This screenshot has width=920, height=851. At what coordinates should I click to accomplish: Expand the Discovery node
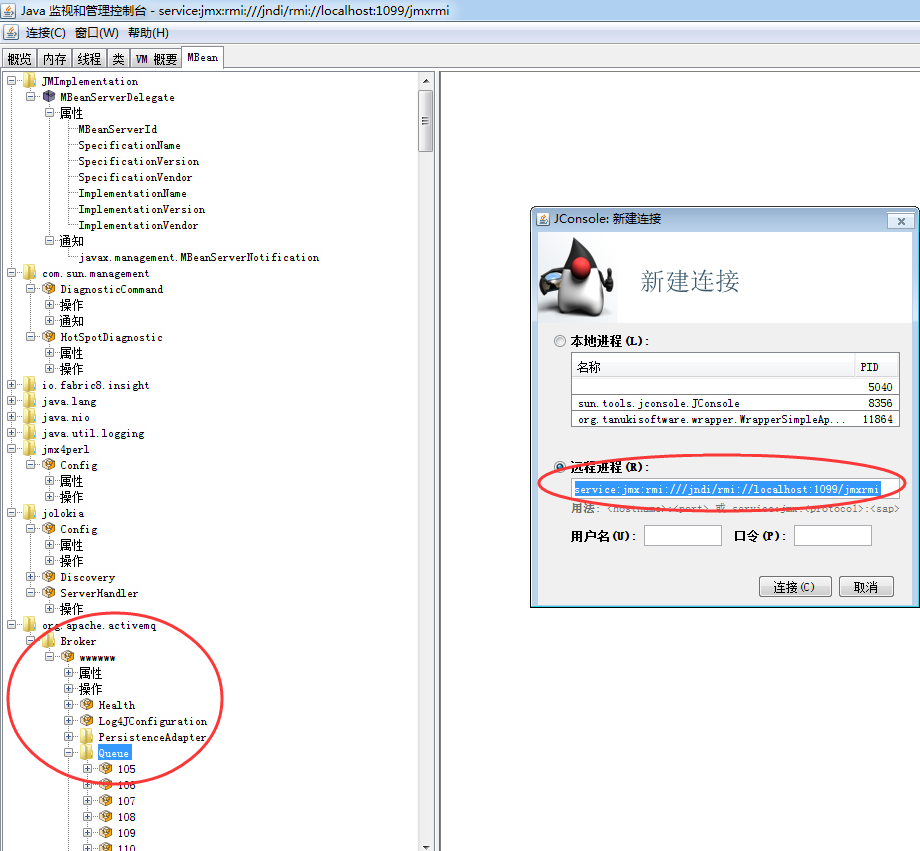[x=31, y=577]
